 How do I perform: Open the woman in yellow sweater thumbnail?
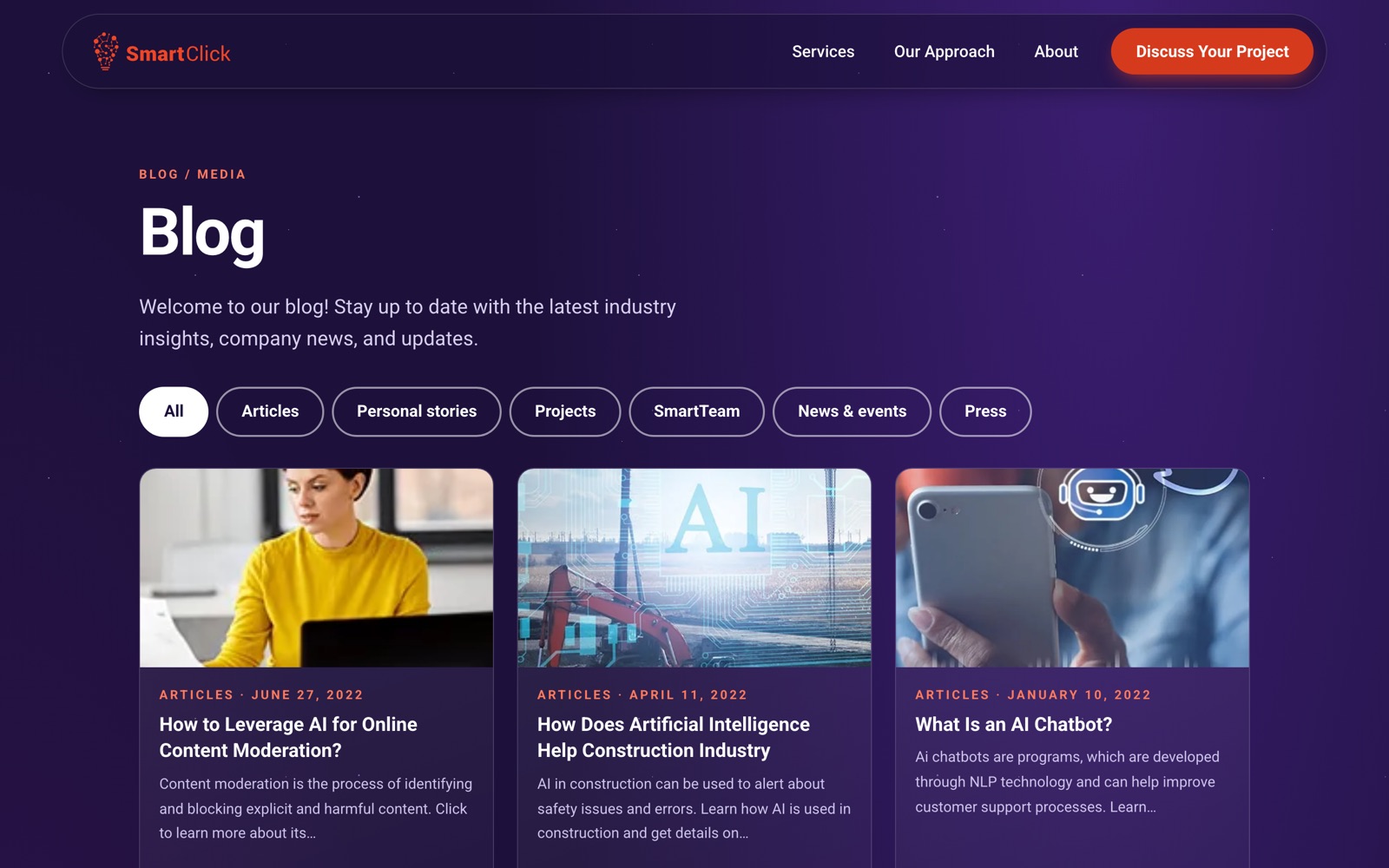point(316,568)
